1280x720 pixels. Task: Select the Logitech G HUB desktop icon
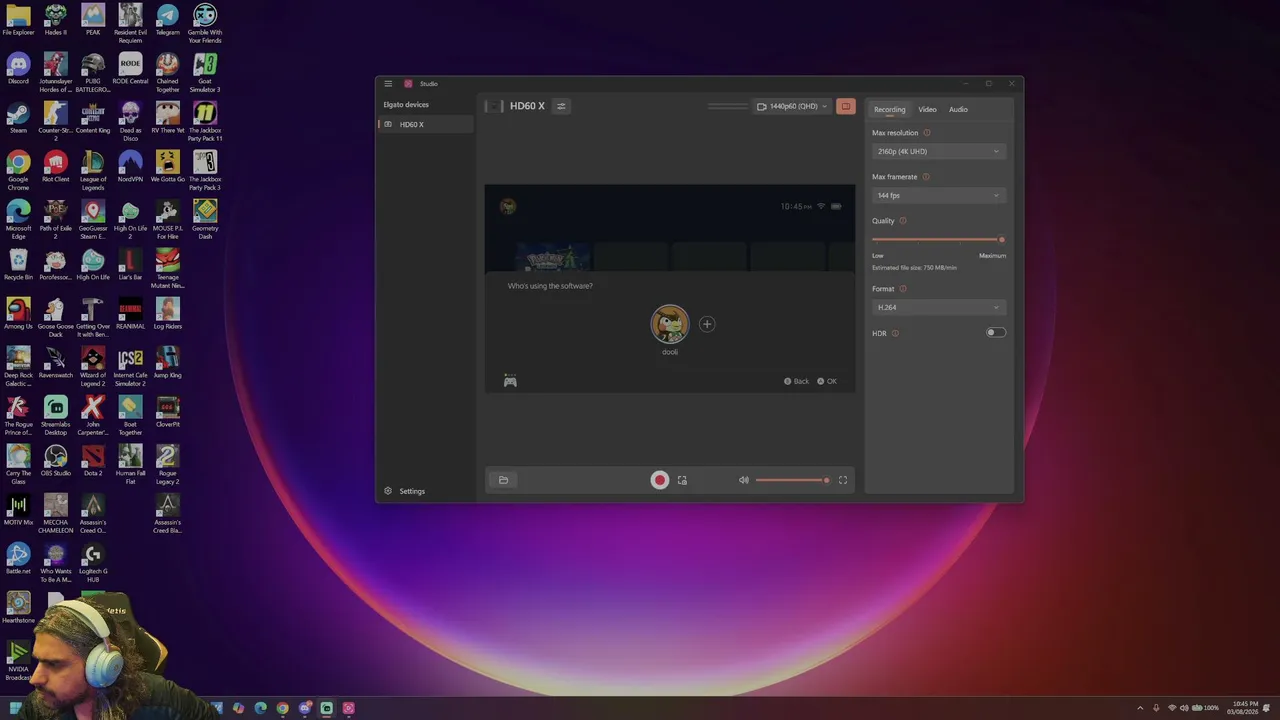[x=93, y=563]
